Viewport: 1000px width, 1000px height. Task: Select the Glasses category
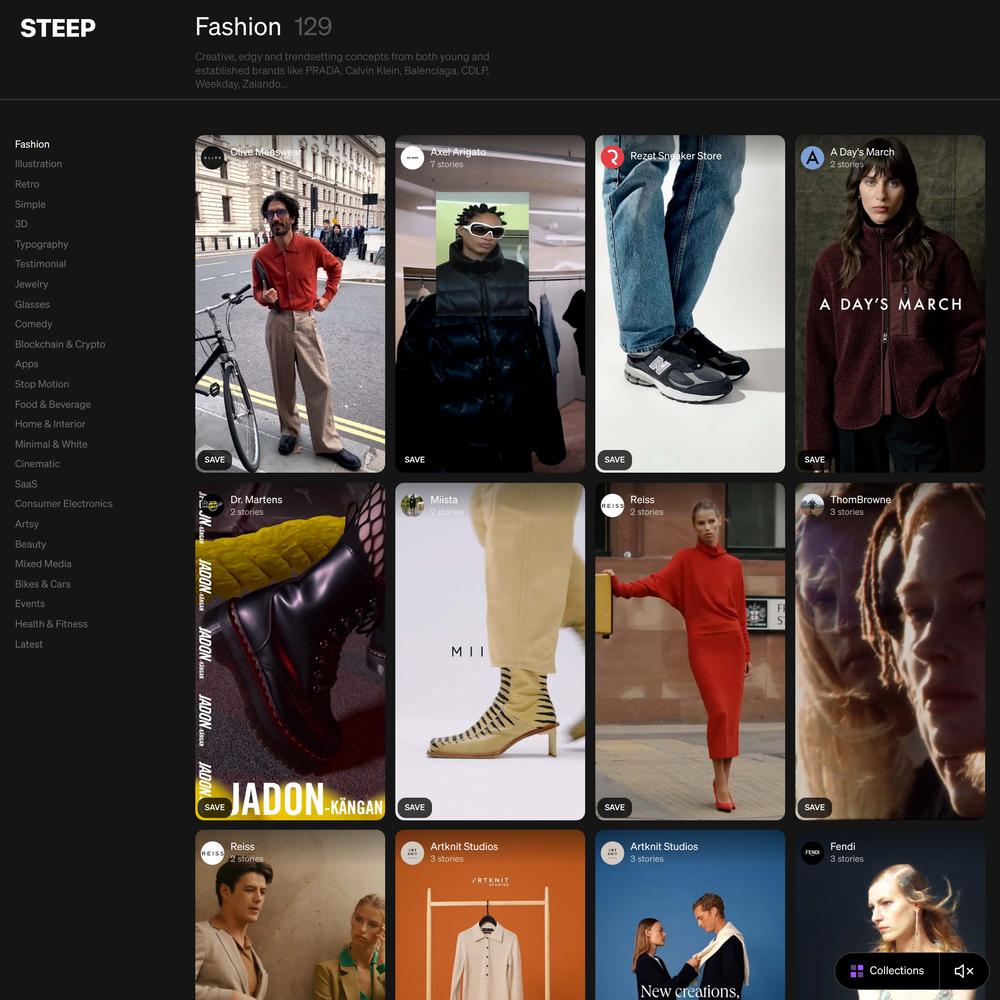click(32, 305)
